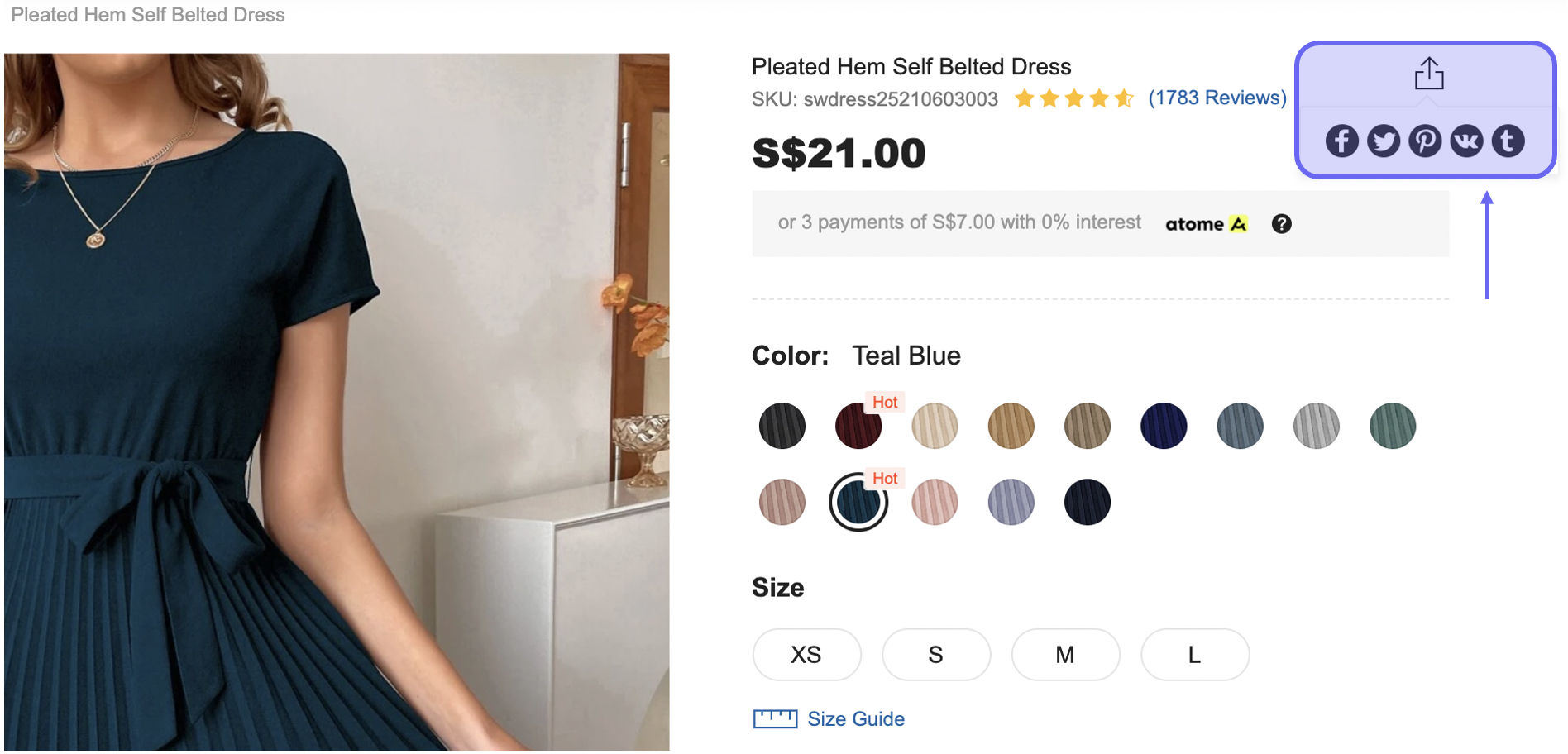Click the Atome payment logo
This screenshot has height=754, width=1568.
pos(1205,223)
